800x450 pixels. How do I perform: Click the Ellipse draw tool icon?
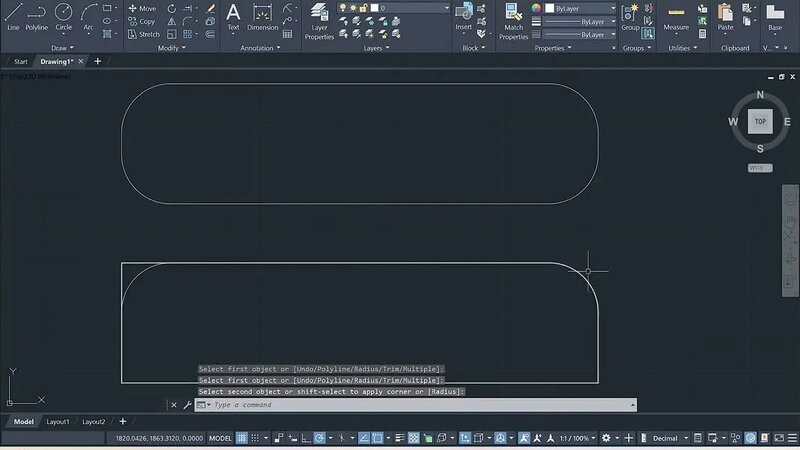click(107, 21)
